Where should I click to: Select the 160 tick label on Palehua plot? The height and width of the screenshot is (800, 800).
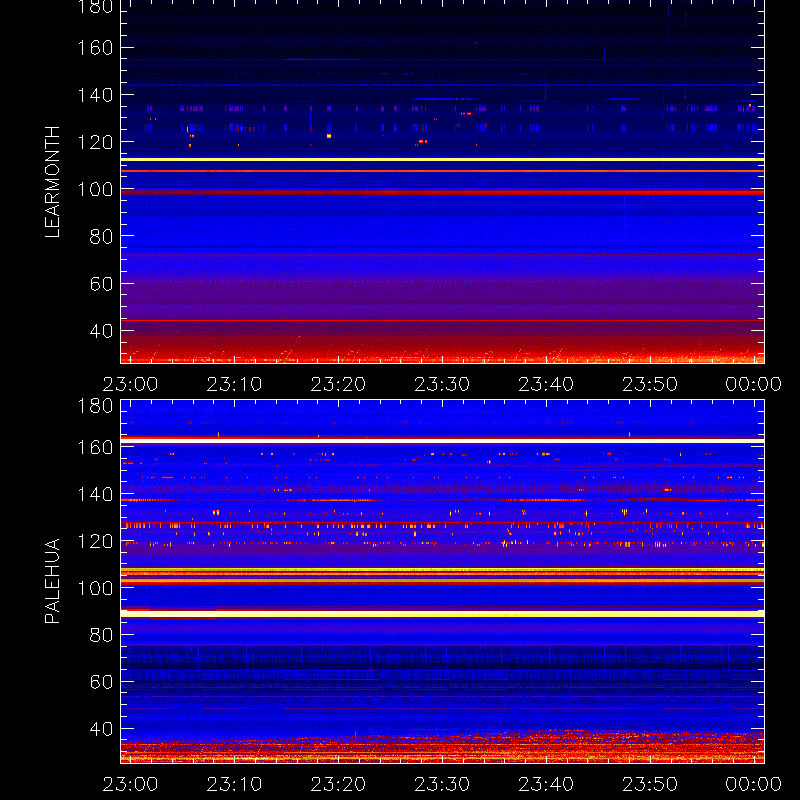pos(95,447)
